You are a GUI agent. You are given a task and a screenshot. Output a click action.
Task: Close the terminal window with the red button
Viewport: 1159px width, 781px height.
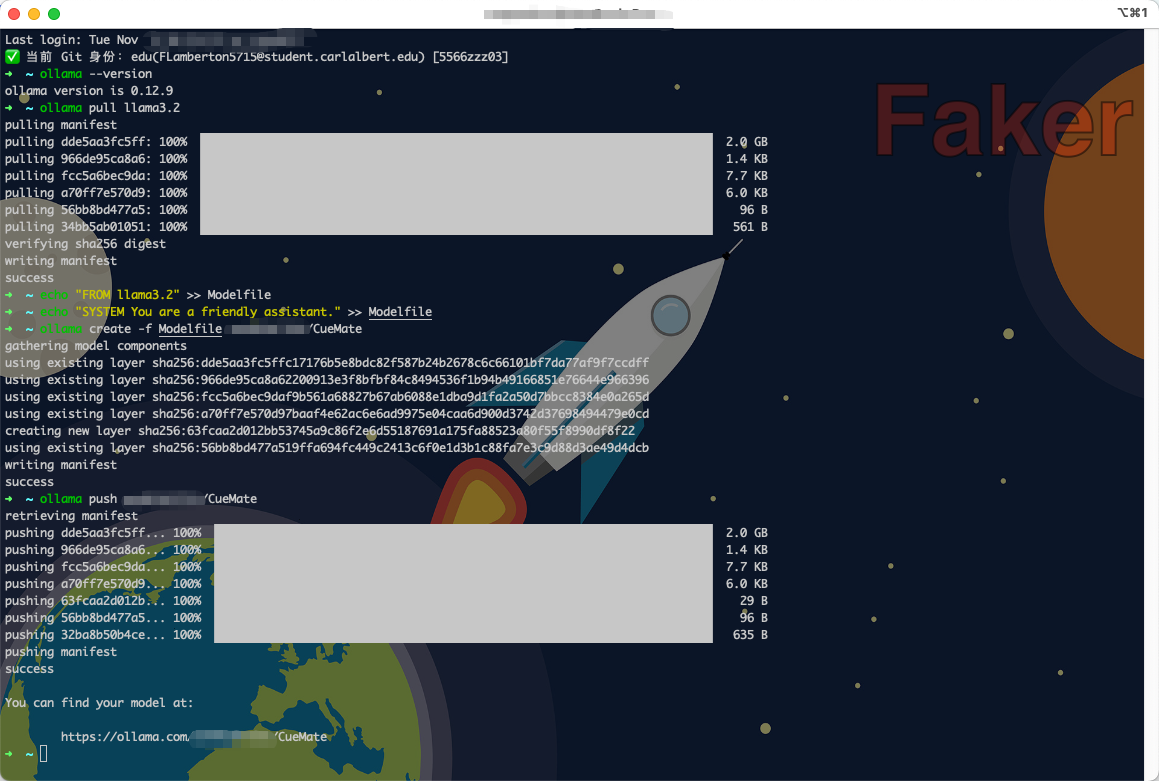[14, 14]
